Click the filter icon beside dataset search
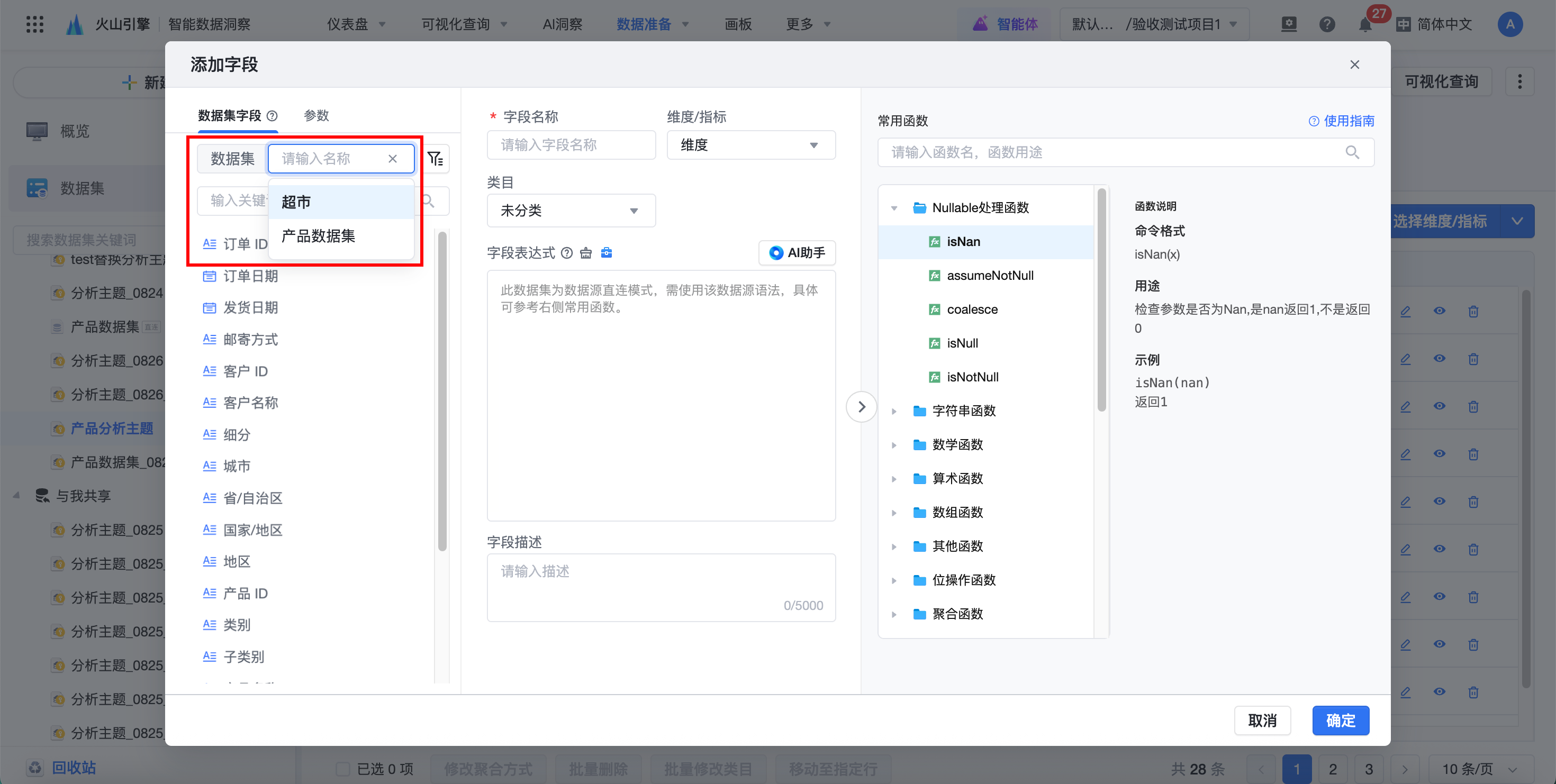The height and width of the screenshot is (784, 1556). (x=435, y=159)
